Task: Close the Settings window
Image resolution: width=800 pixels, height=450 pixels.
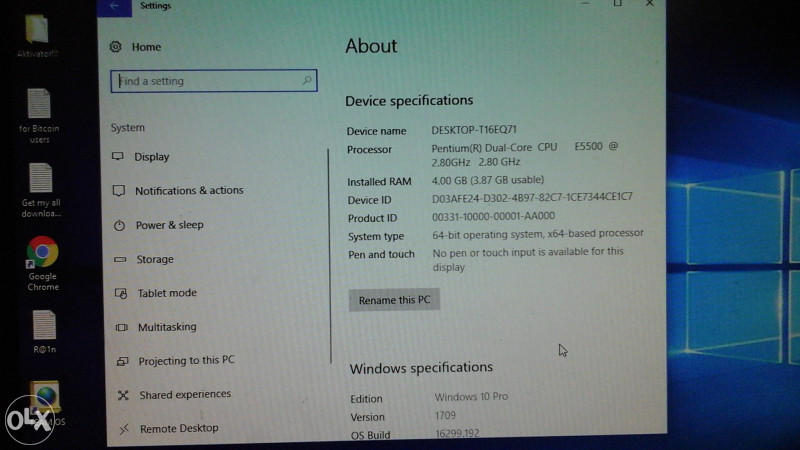Action: click(x=649, y=4)
